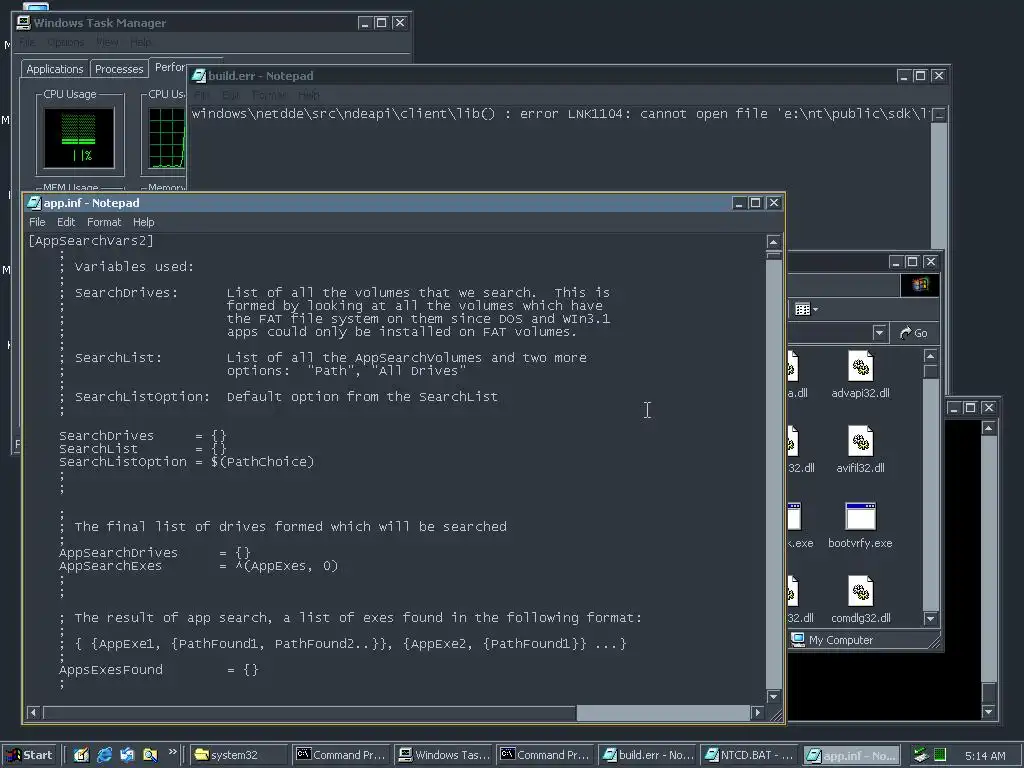Click Show Desktop in Quick Launch

click(x=81, y=755)
